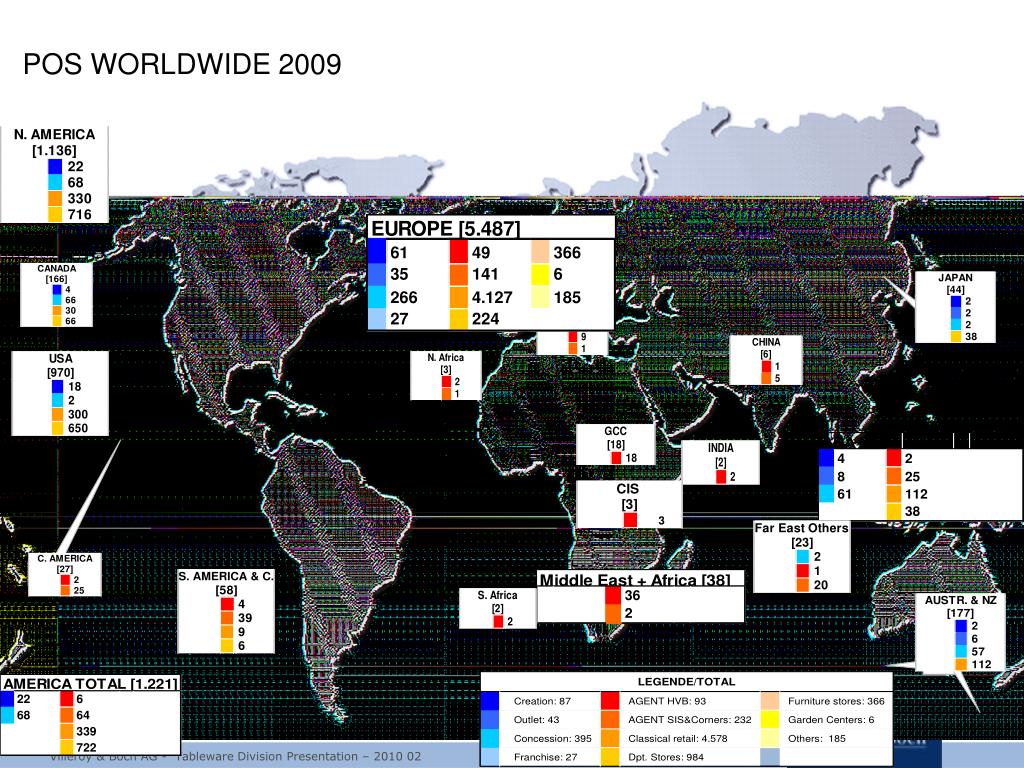
Task: Click the value 39 in S. America box
Action: coord(245,618)
